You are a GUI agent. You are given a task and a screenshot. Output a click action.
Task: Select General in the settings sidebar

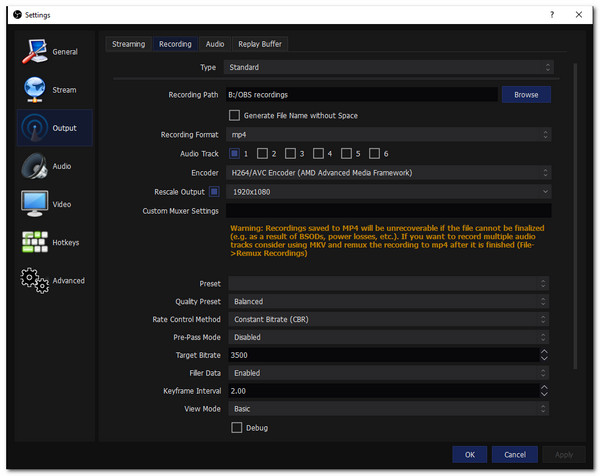pyautogui.click(x=55, y=52)
